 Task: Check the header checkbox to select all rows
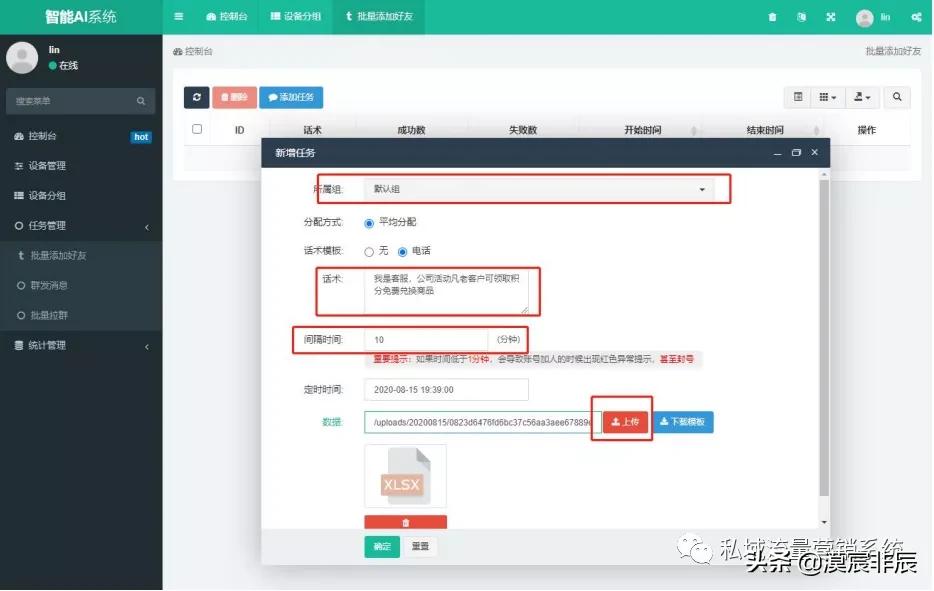click(196, 129)
